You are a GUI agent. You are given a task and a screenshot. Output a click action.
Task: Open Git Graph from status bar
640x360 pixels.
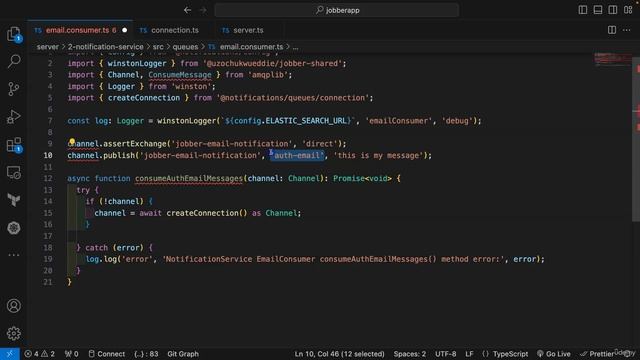point(183,354)
